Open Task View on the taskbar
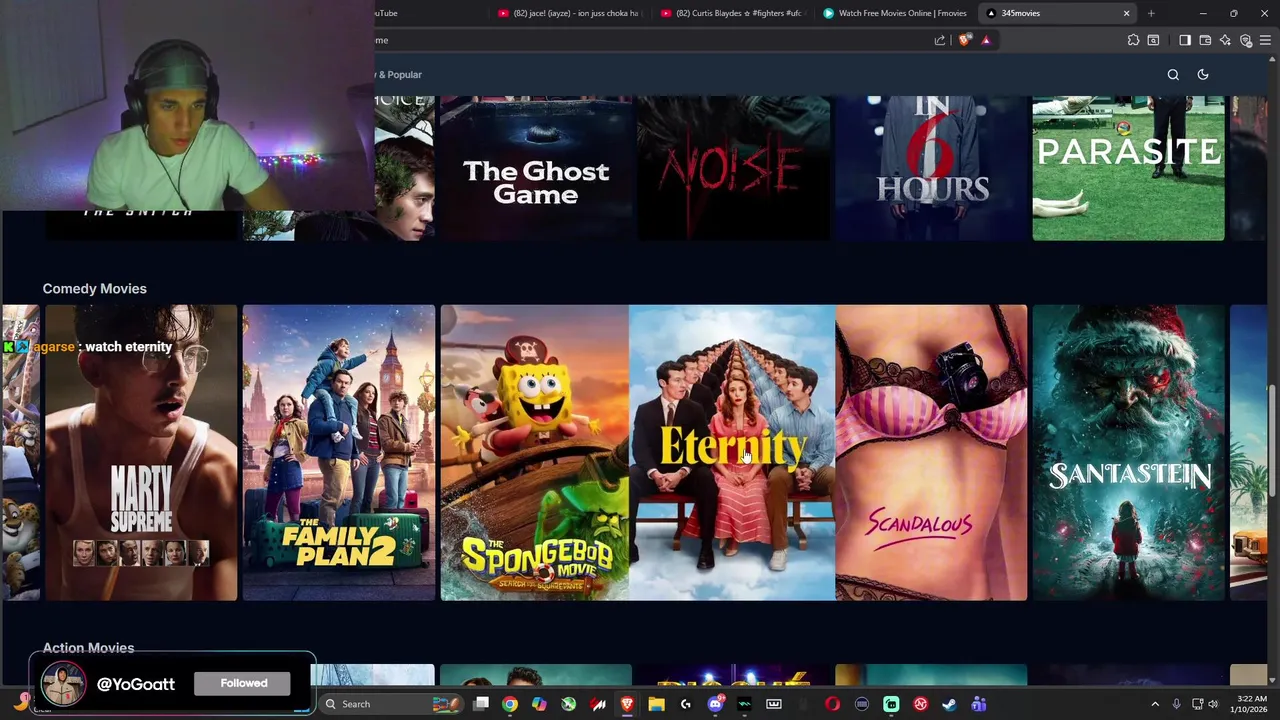The width and height of the screenshot is (1280, 720). 481,704
